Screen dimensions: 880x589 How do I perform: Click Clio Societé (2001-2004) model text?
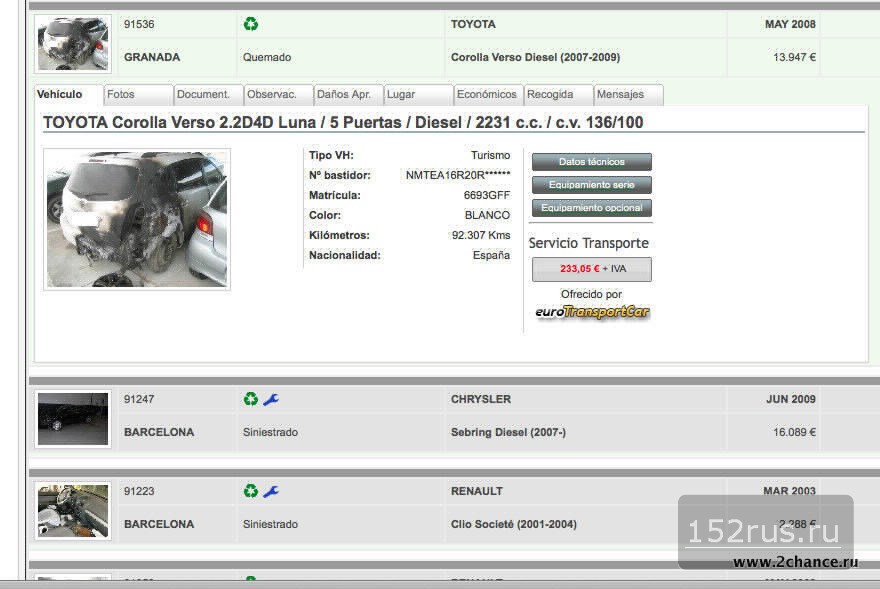point(514,524)
